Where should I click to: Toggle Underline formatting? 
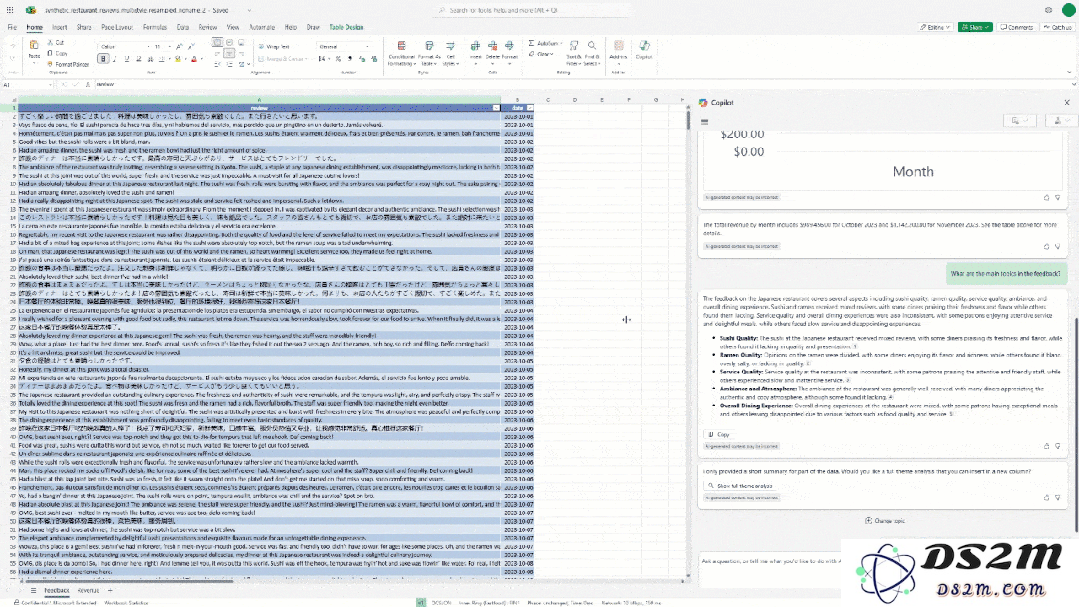[127, 59]
